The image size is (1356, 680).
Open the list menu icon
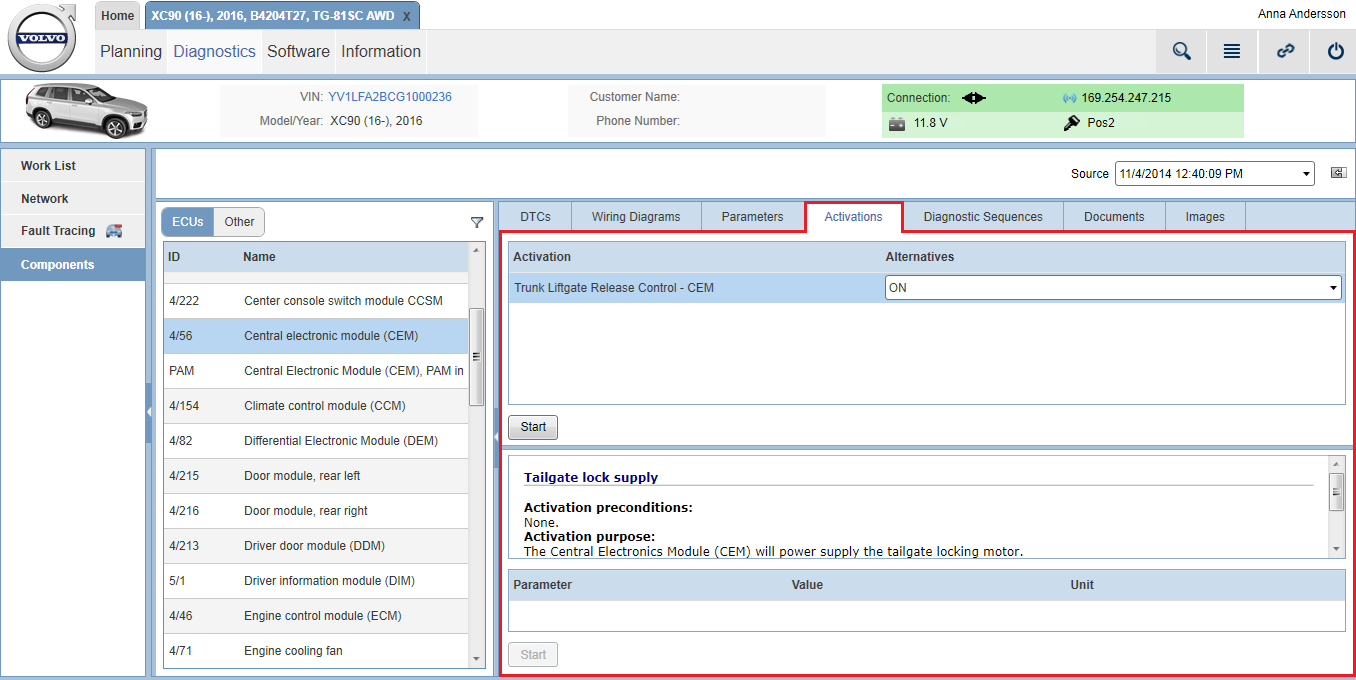point(1232,51)
